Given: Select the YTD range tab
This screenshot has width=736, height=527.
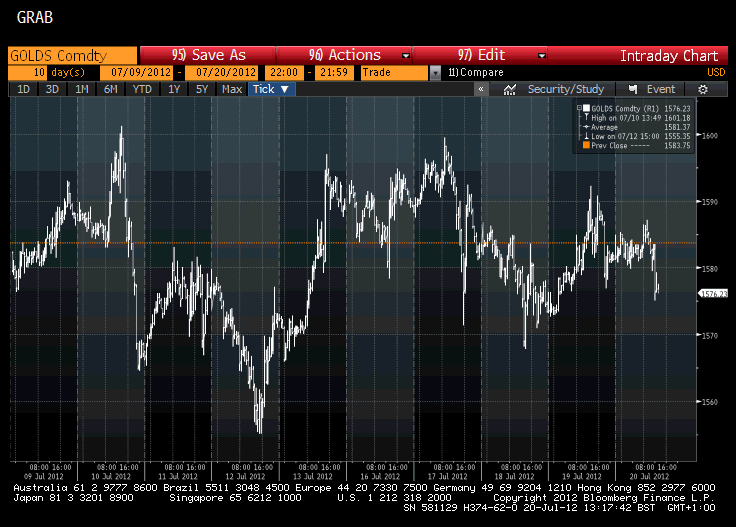Looking at the screenshot, I should [x=142, y=89].
